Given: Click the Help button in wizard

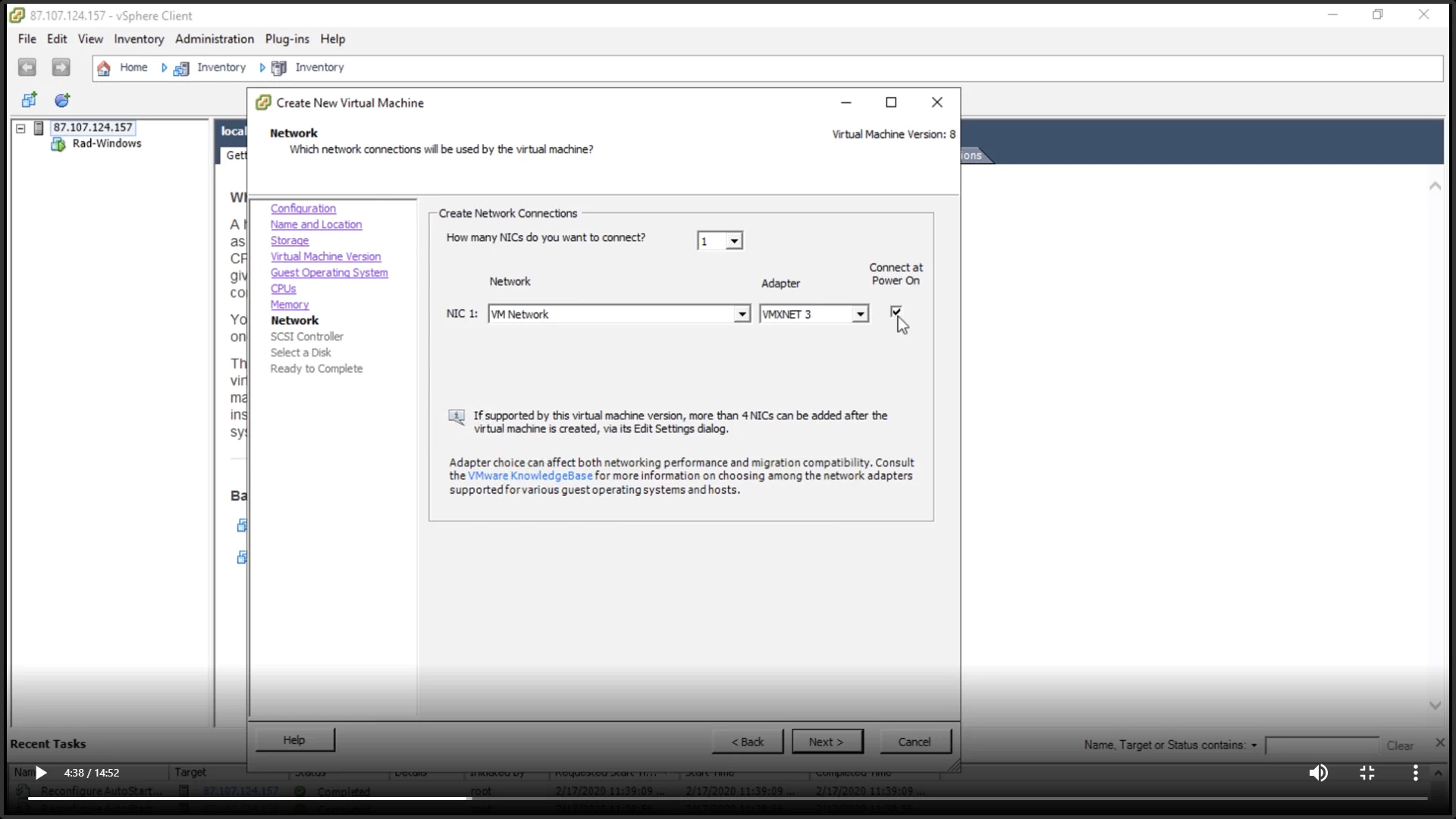Looking at the screenshot, I should pyautogui.click(x=294, y=740).
